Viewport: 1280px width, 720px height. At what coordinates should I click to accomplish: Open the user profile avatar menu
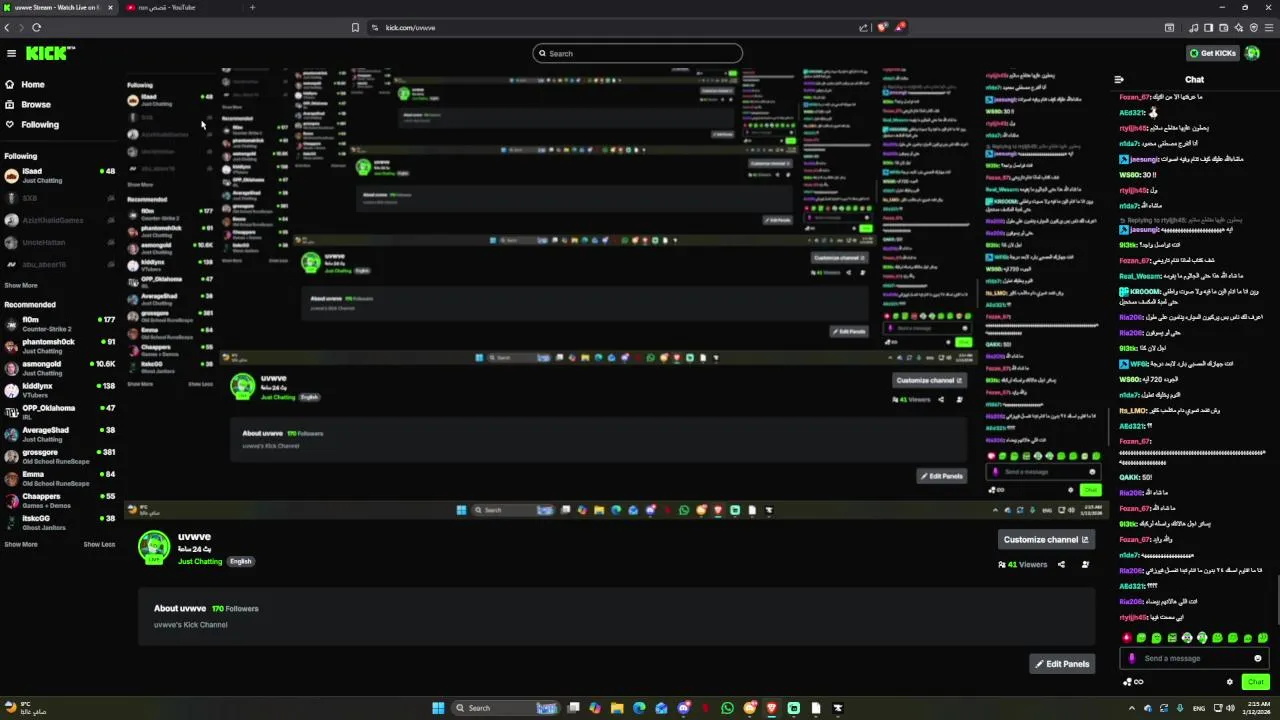point(1252,53)
